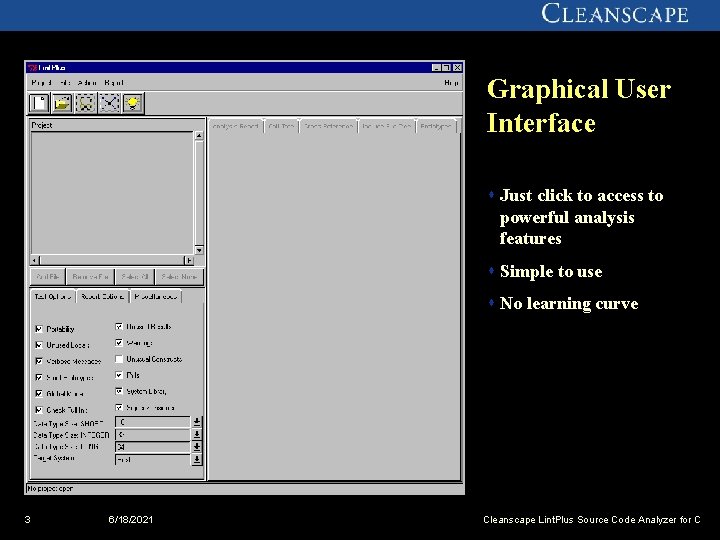The width and height of the screenshot is (720, 540).
Task: Click the third toolbar icon beside folder
Action: (86, 103)
